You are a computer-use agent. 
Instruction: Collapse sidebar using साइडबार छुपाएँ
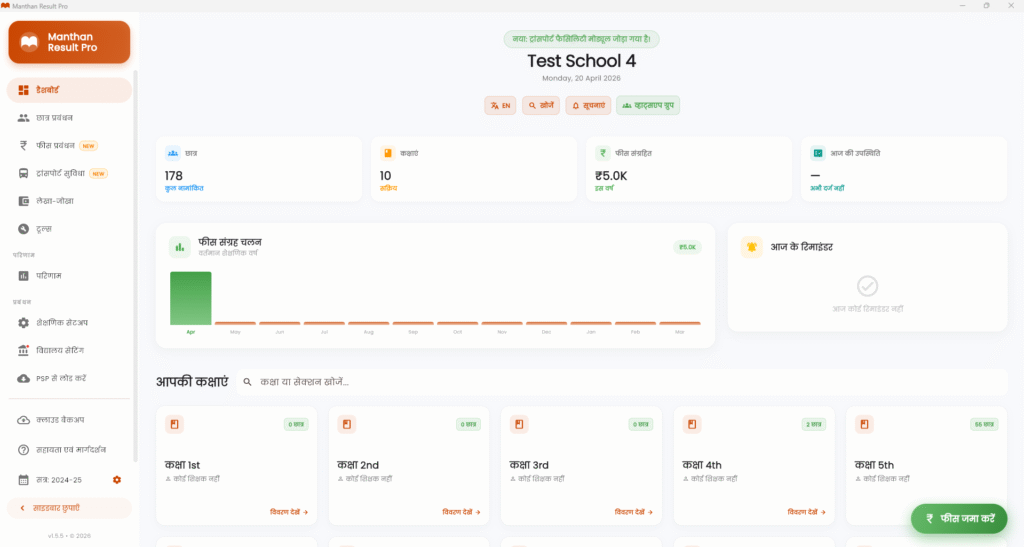(70, 508)
